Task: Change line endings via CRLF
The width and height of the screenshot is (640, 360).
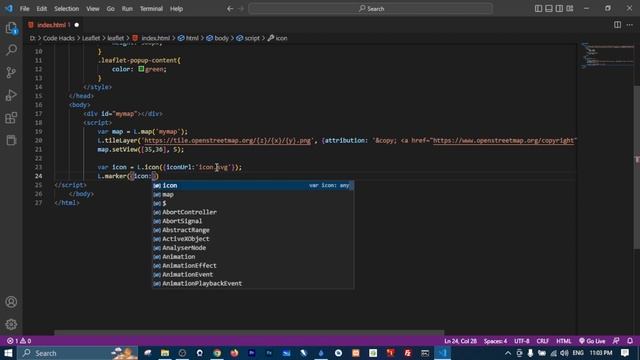Action: click(542, 341)
